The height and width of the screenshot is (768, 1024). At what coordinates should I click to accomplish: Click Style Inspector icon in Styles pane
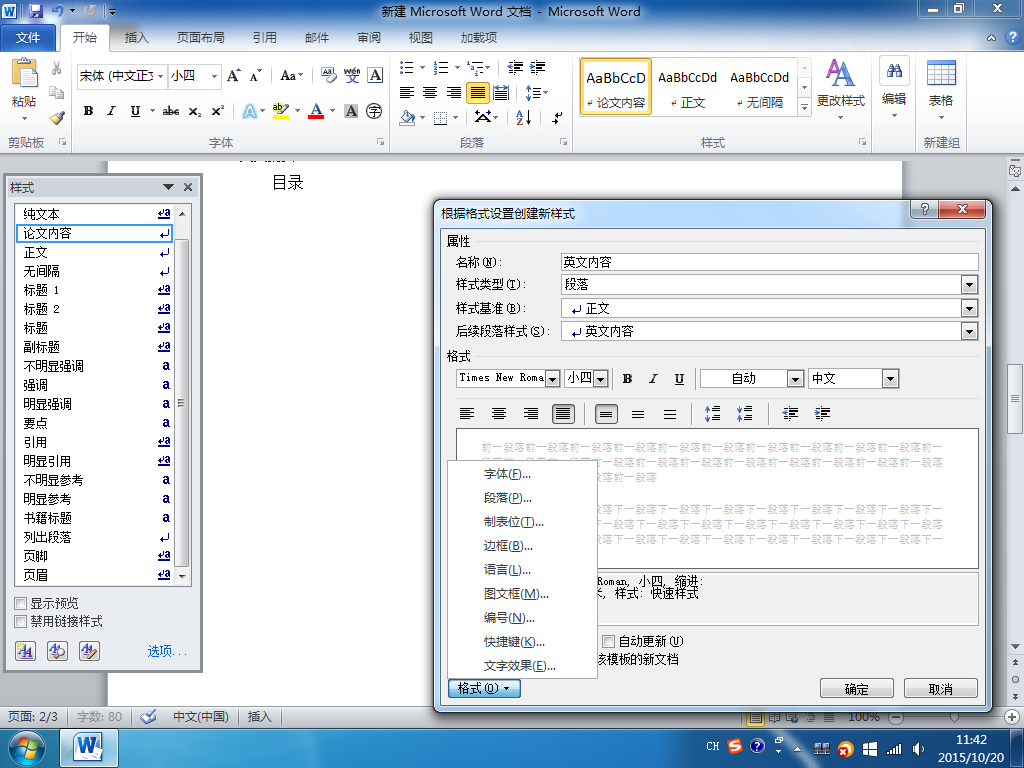point(57,650)
